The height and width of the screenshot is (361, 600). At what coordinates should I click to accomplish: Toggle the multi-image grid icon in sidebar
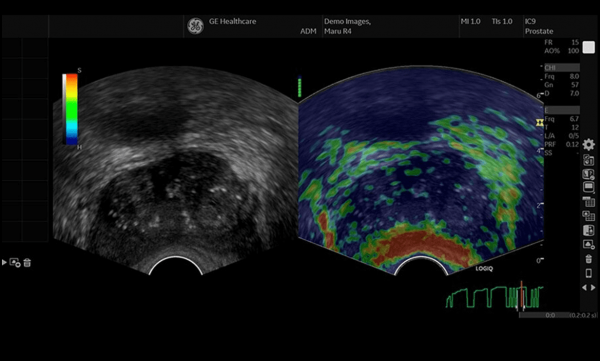click(589, 216)
